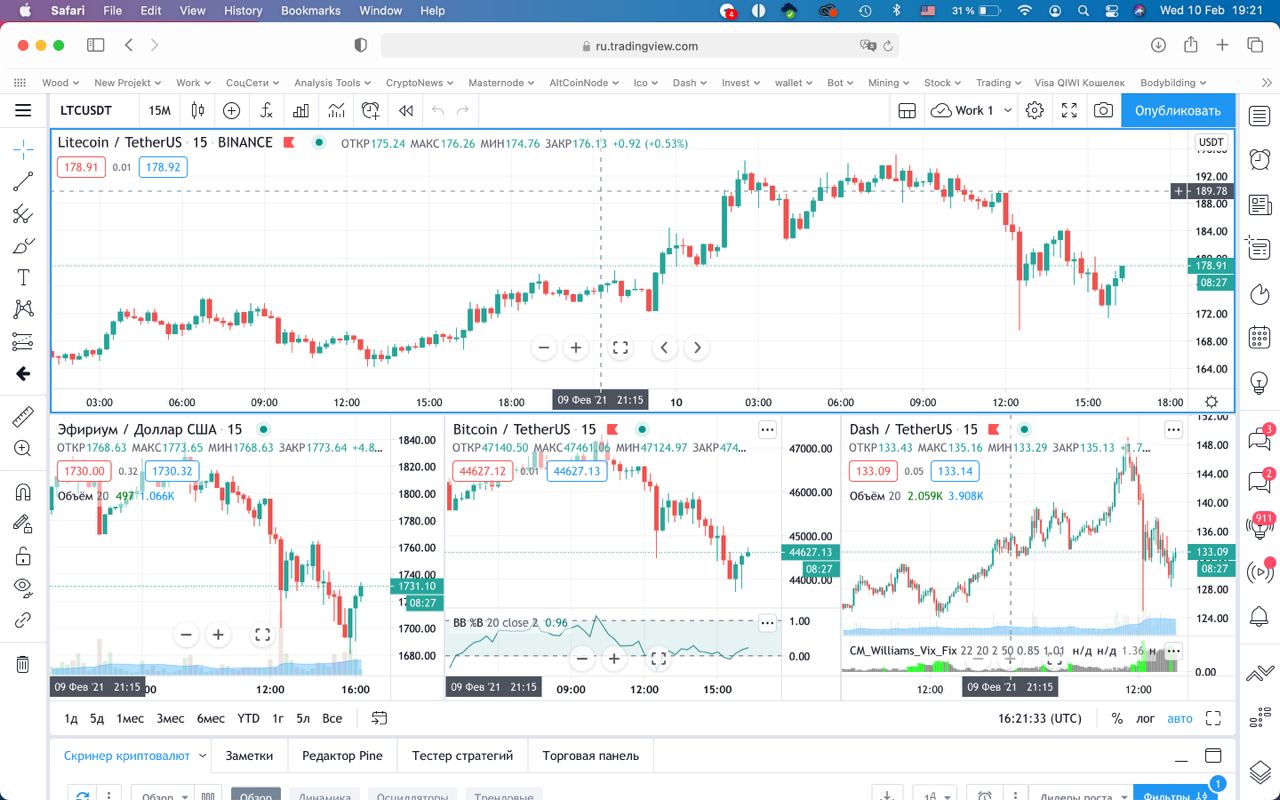Take a chart snapshot with the camera icon
Image resolution: width=1280 pixels, height=800 pixels.
(x=1103, y=110)
